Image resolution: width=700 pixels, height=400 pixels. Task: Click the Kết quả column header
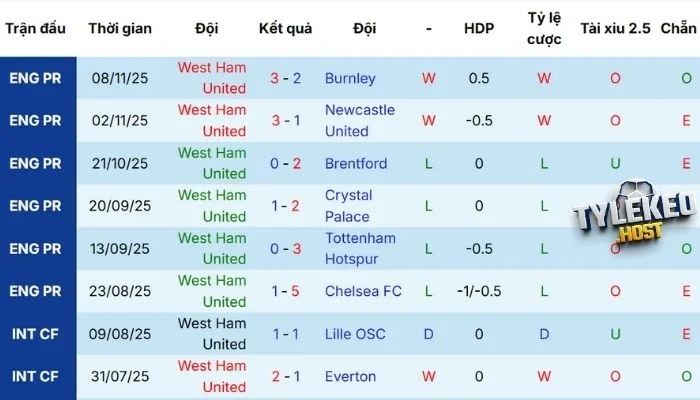click(x=284, y=28)
